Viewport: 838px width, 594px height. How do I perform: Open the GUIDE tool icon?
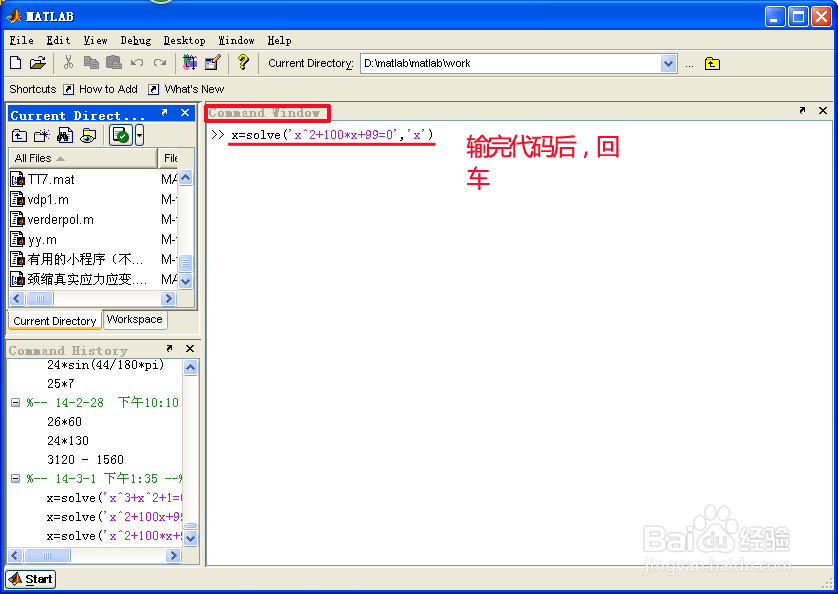coord(213,63)
